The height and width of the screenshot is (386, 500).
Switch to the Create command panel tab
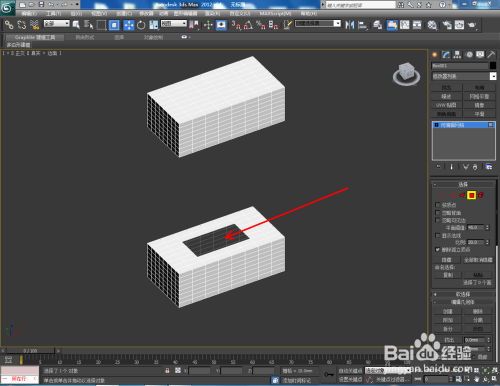[x=435, y=55]
